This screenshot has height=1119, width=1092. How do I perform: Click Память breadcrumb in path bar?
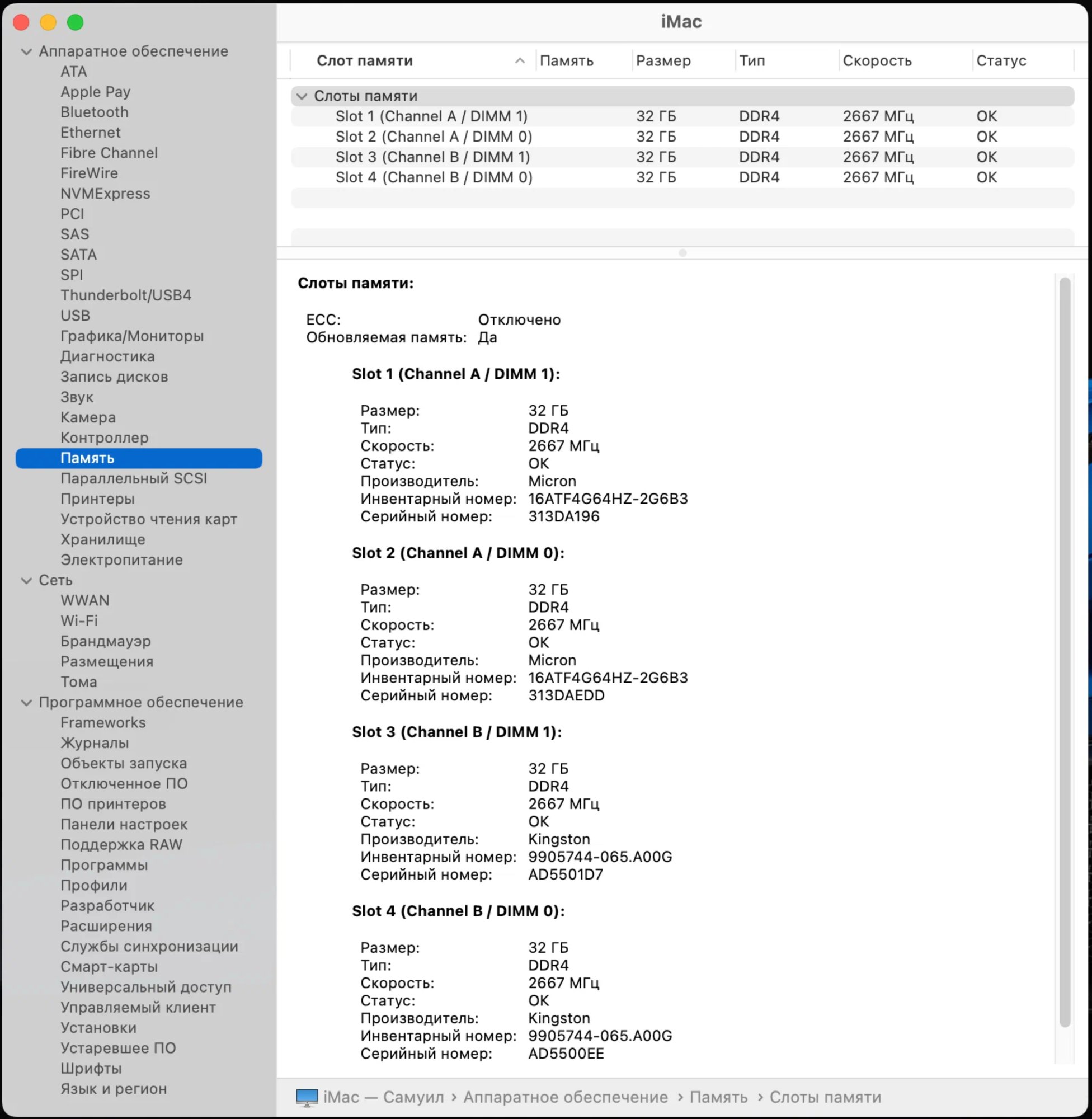click(718, 1097)
